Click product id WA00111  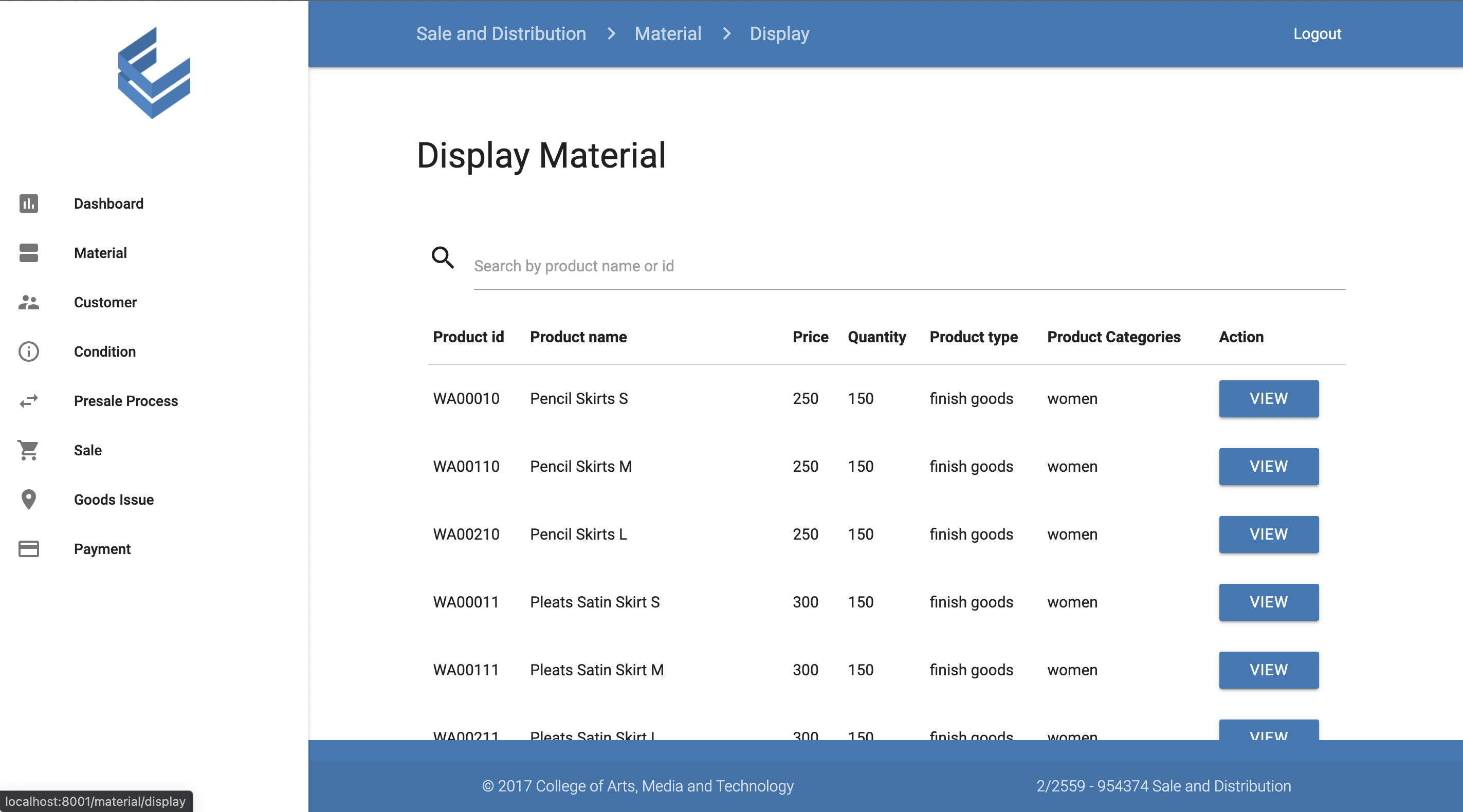tap(466, 670)
